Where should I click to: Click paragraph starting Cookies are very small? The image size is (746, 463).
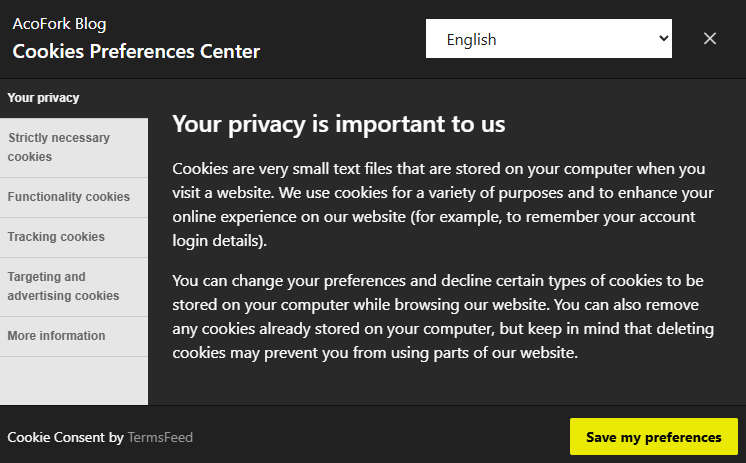(442, 205)
